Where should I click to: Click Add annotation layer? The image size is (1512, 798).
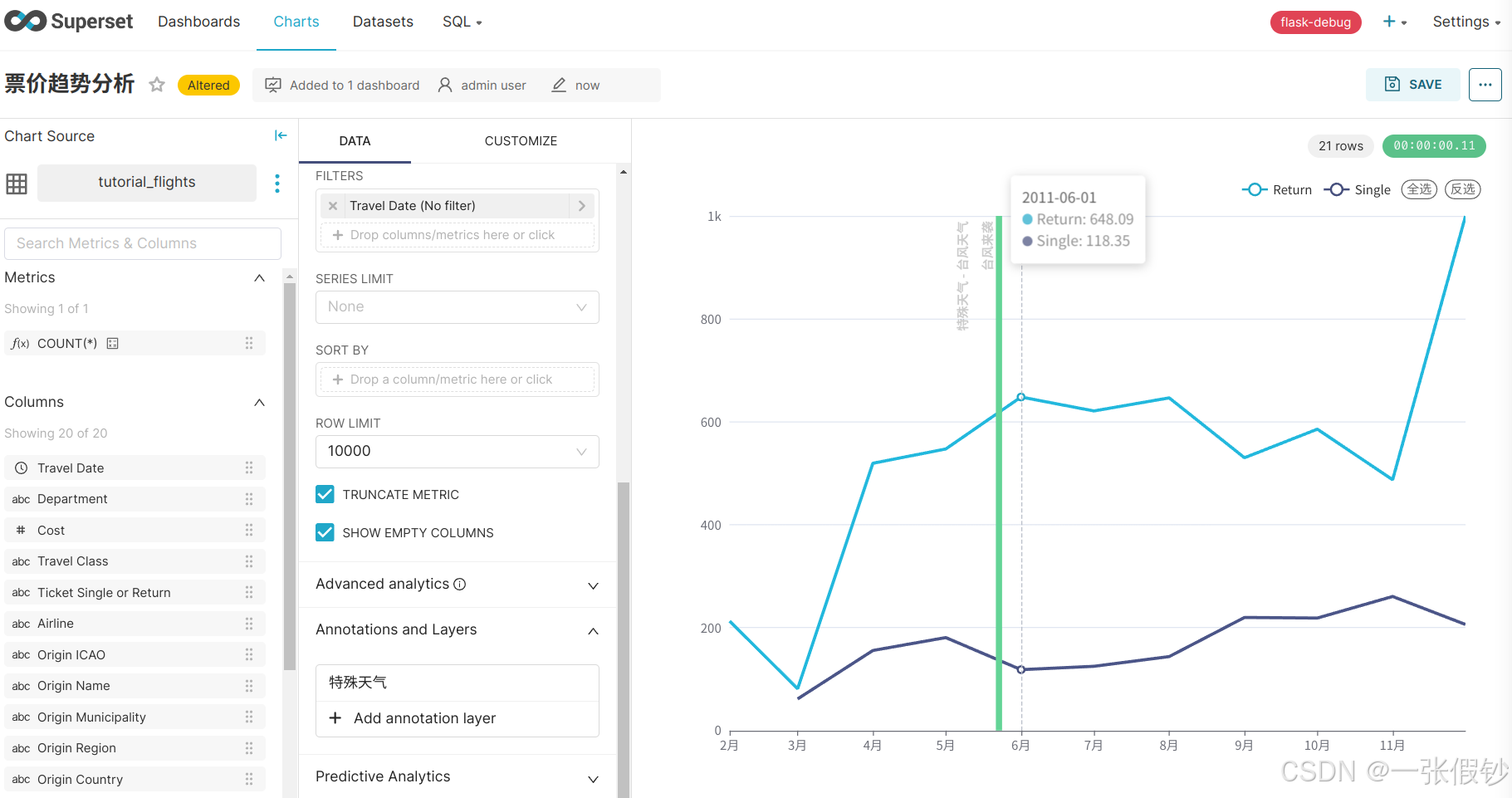point(424,718)
